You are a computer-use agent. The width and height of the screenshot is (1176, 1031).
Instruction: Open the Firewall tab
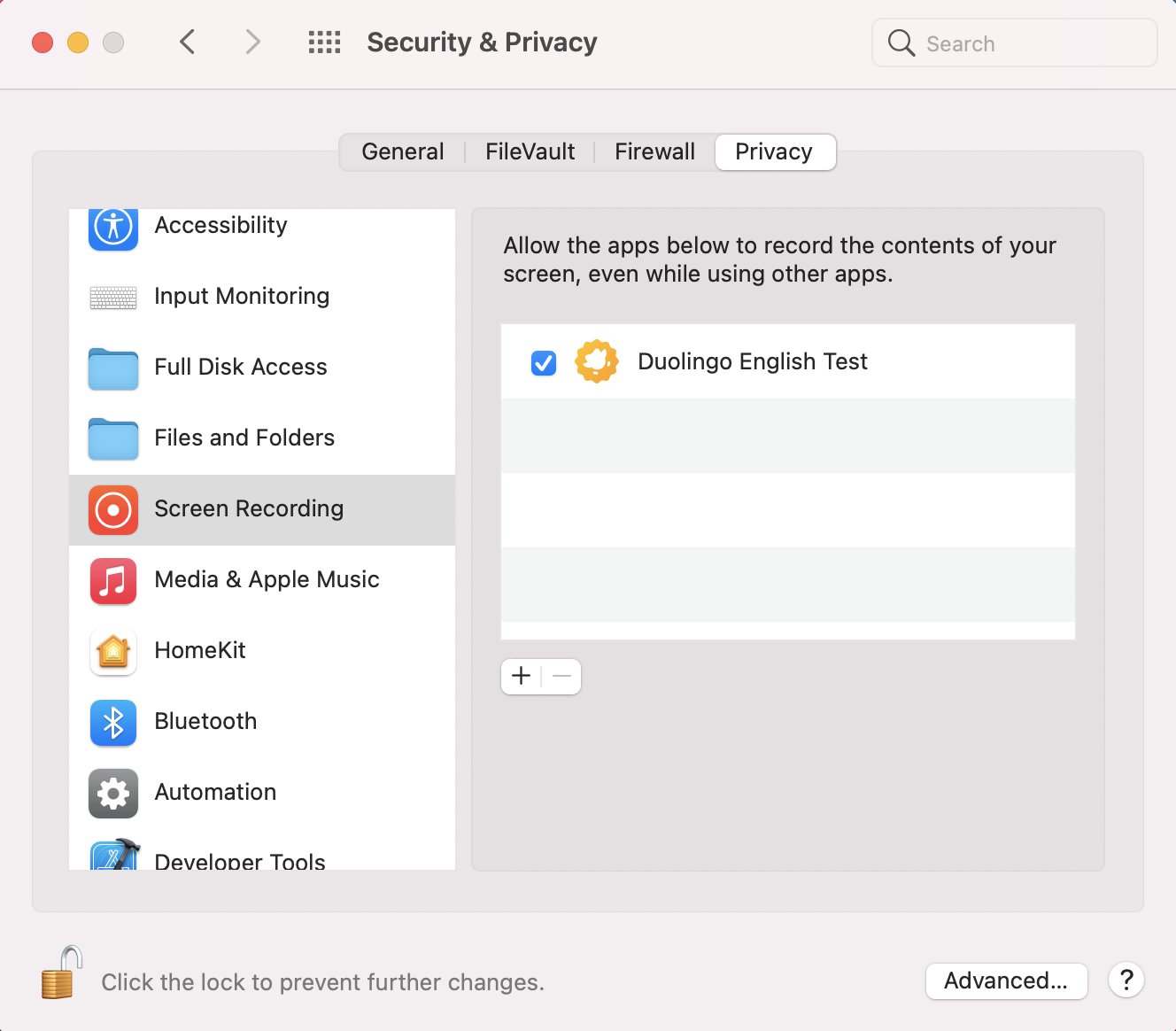(654, 152)
